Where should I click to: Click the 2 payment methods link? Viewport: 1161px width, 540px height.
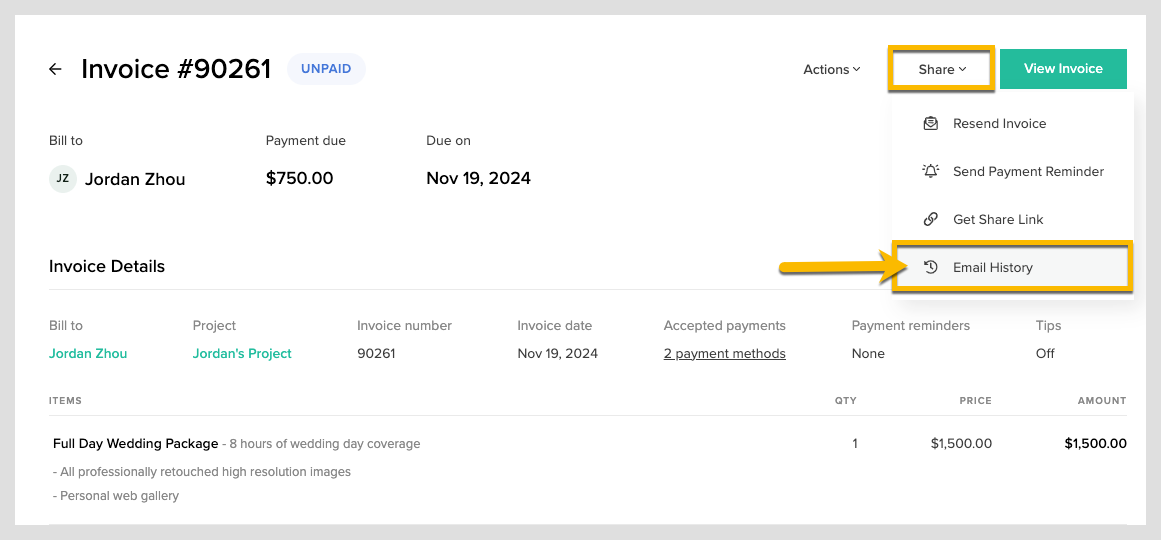[724, 353]
